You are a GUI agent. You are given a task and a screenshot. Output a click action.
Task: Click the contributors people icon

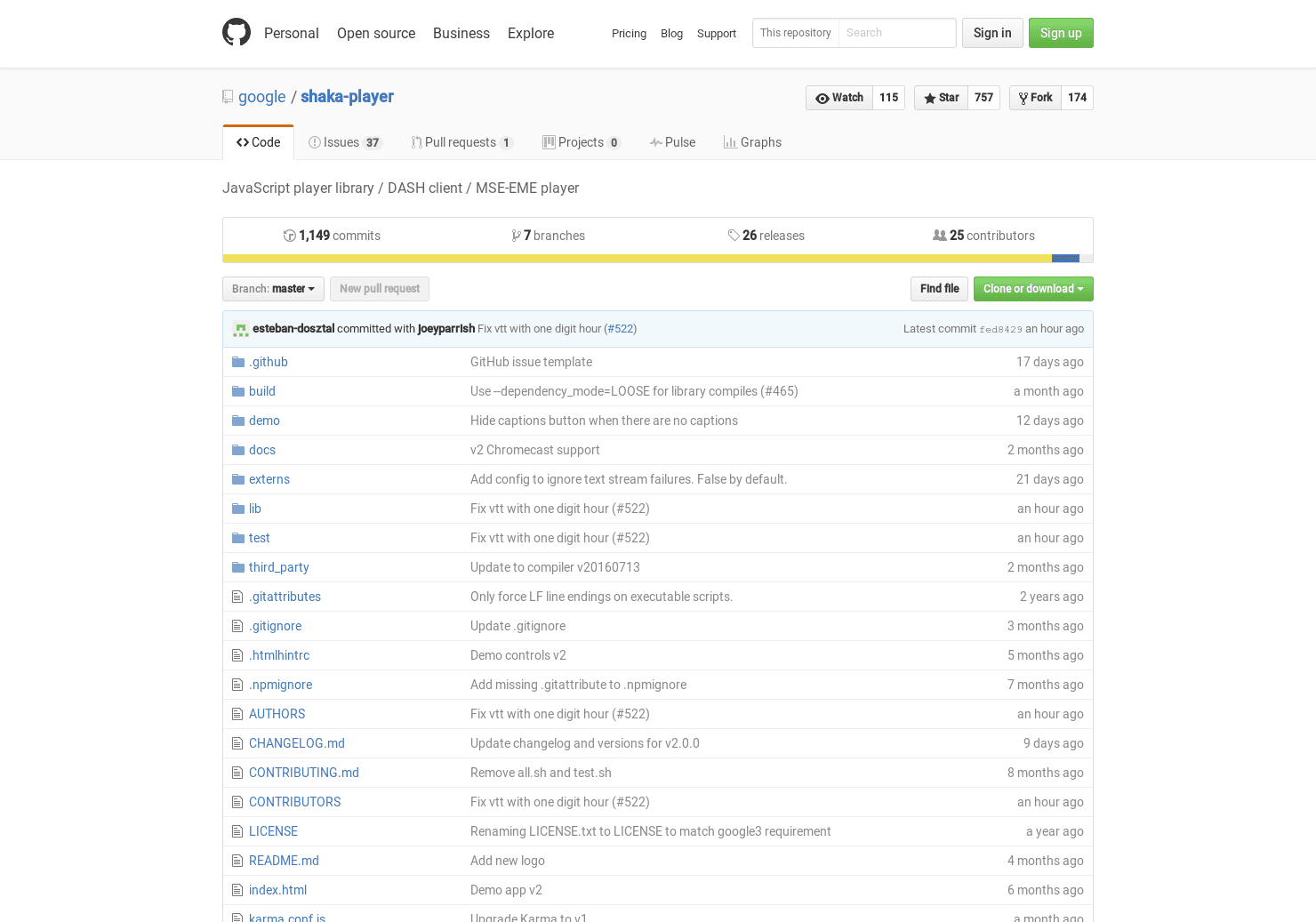coord(939,236)
